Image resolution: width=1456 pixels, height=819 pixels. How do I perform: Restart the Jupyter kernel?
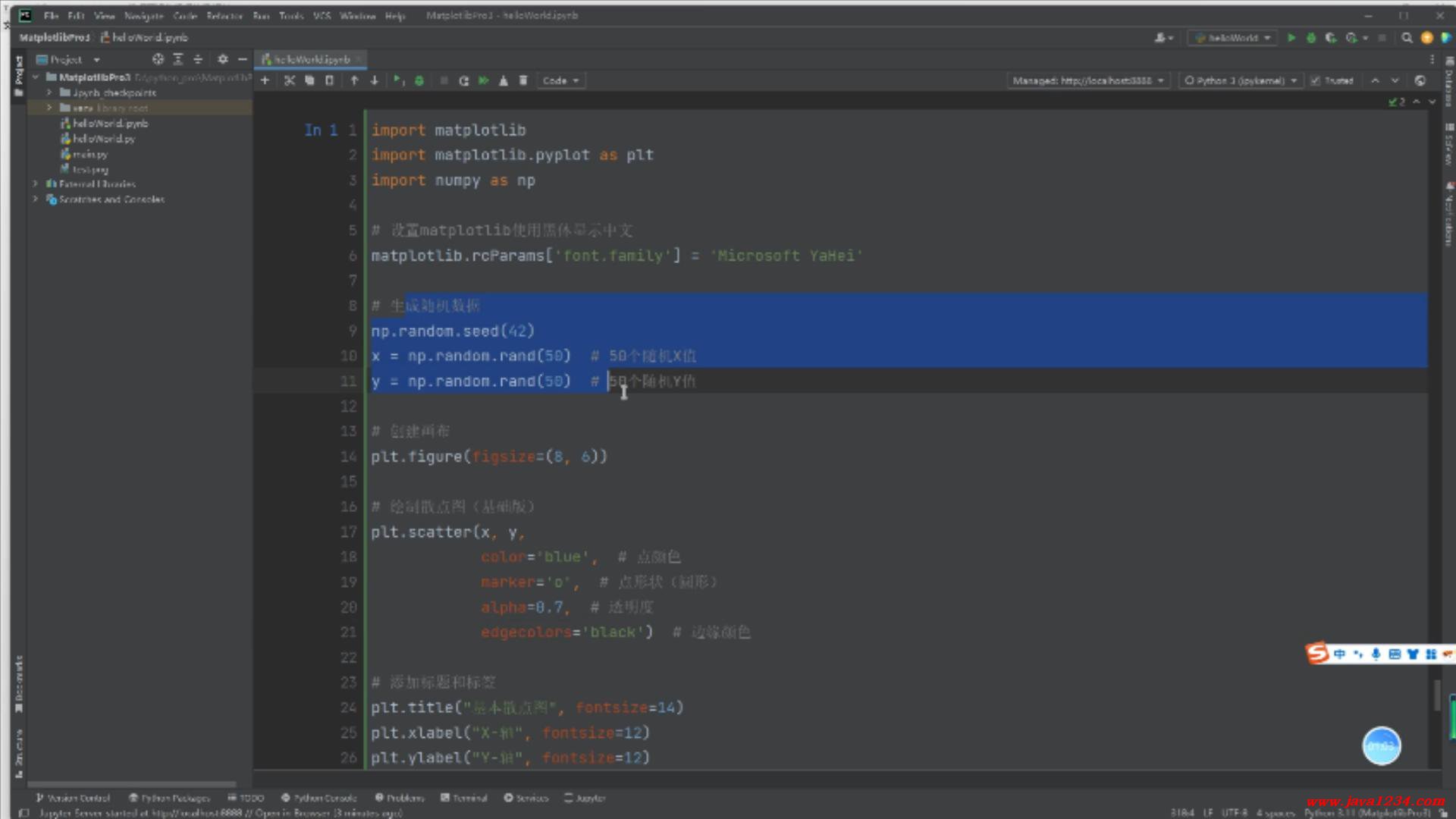[x=463, y=80]
